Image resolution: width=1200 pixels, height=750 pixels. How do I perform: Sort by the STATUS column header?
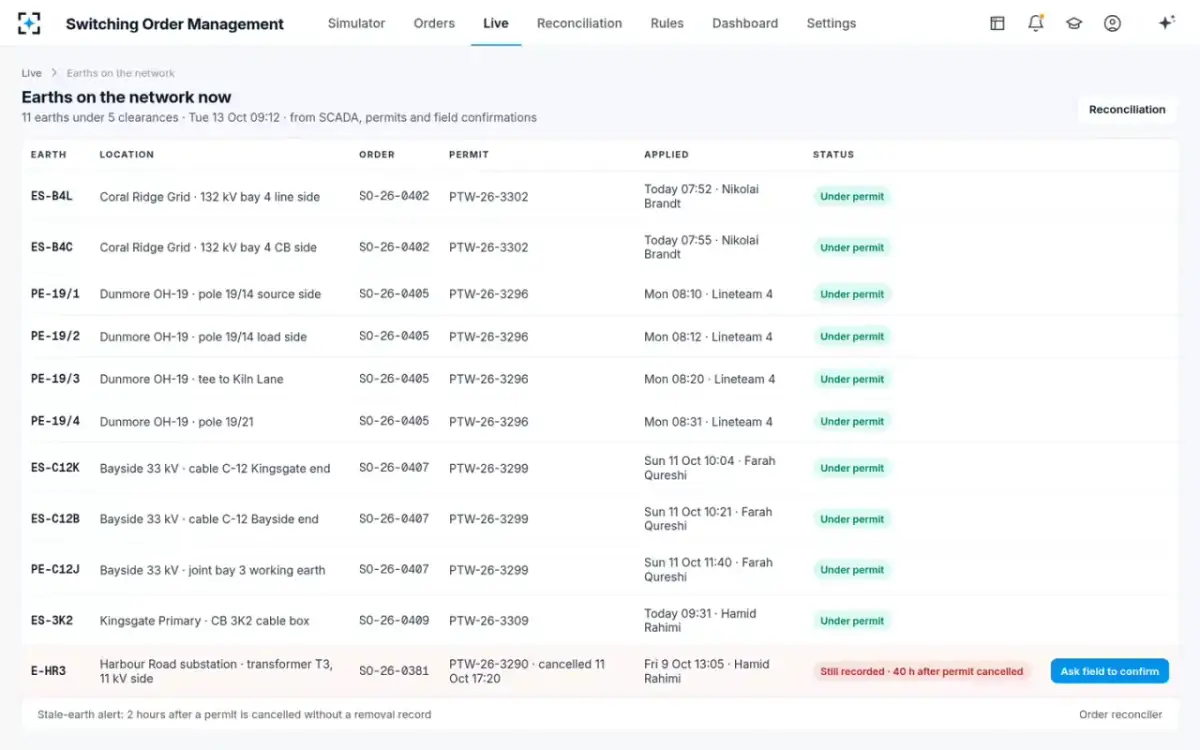(833, 155)
